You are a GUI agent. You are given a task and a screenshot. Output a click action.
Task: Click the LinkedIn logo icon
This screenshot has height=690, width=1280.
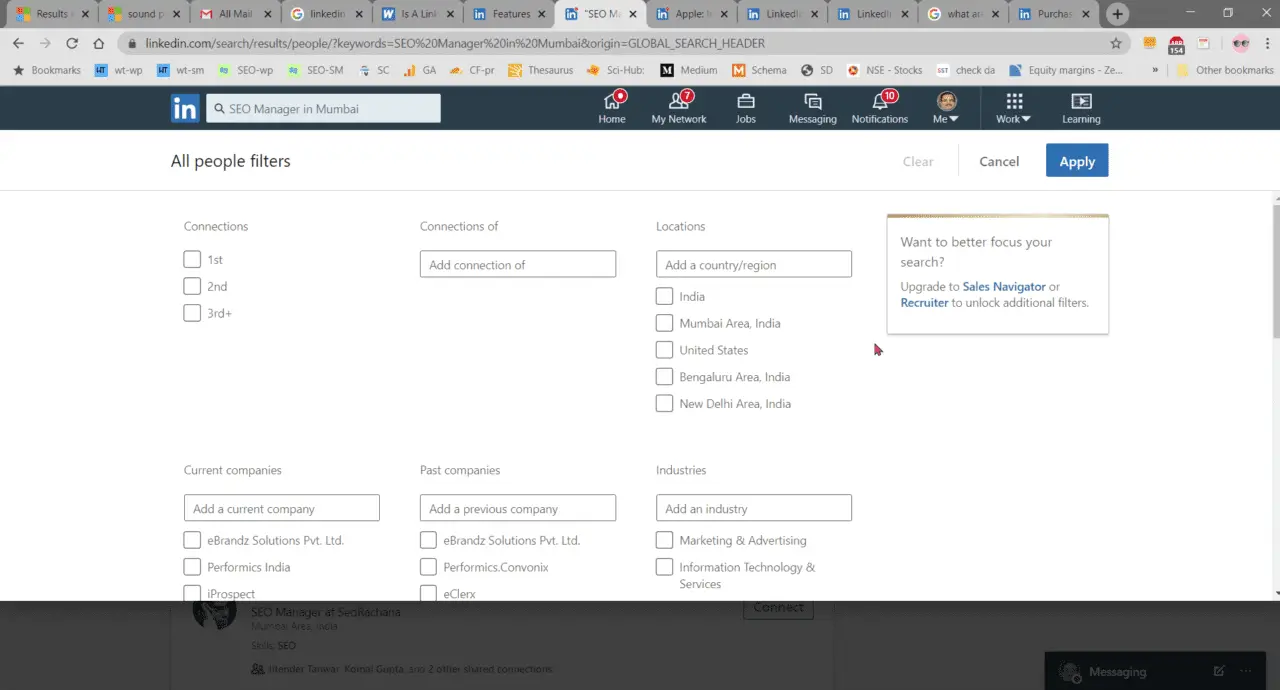(x=185, y=108)
